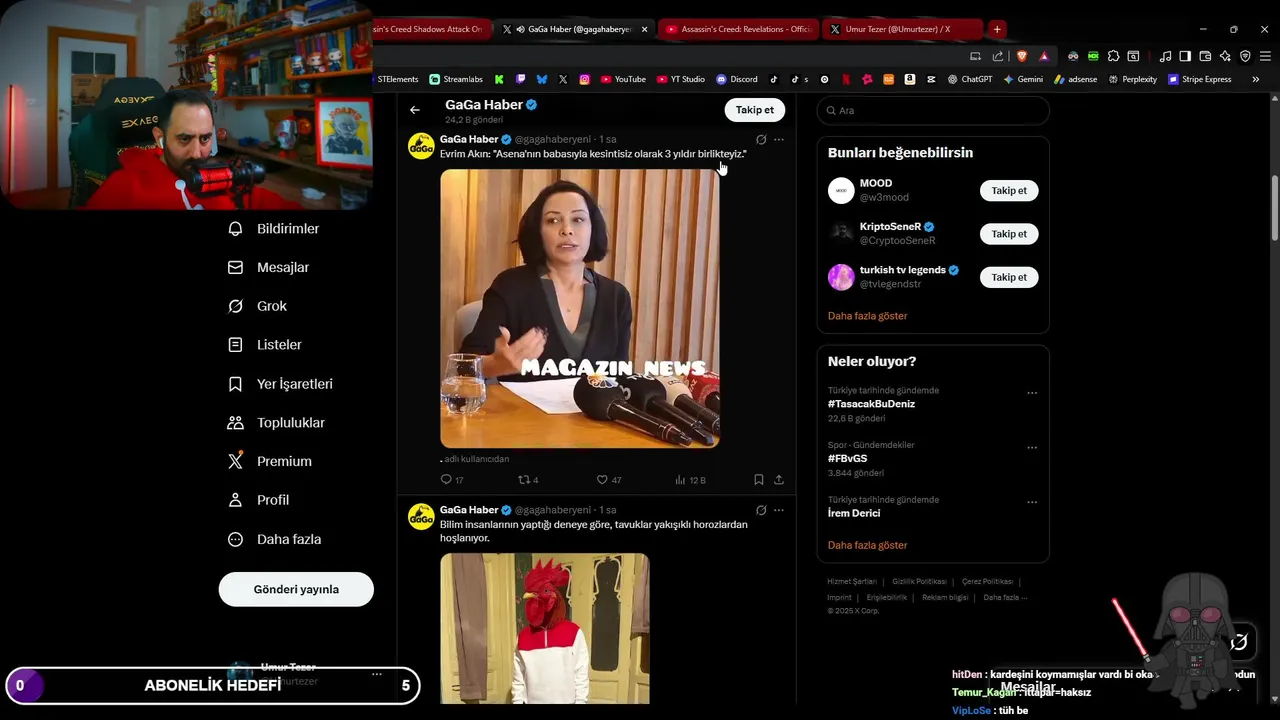Open the #FBvGS trend

coord(847,459)
